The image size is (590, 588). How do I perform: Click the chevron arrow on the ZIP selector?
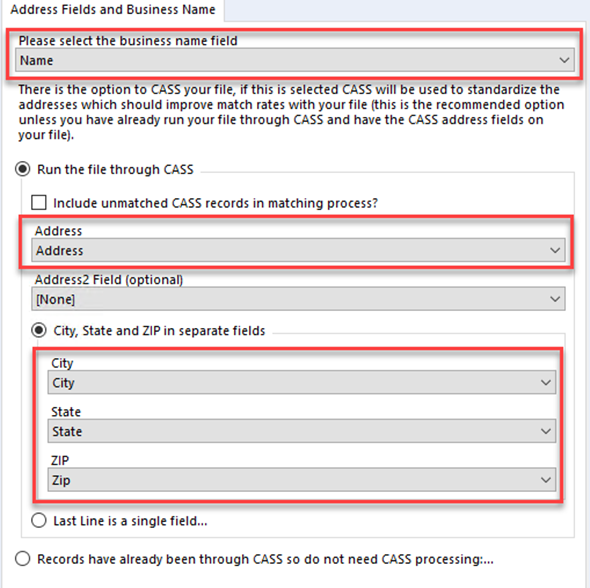click(546, 480)
